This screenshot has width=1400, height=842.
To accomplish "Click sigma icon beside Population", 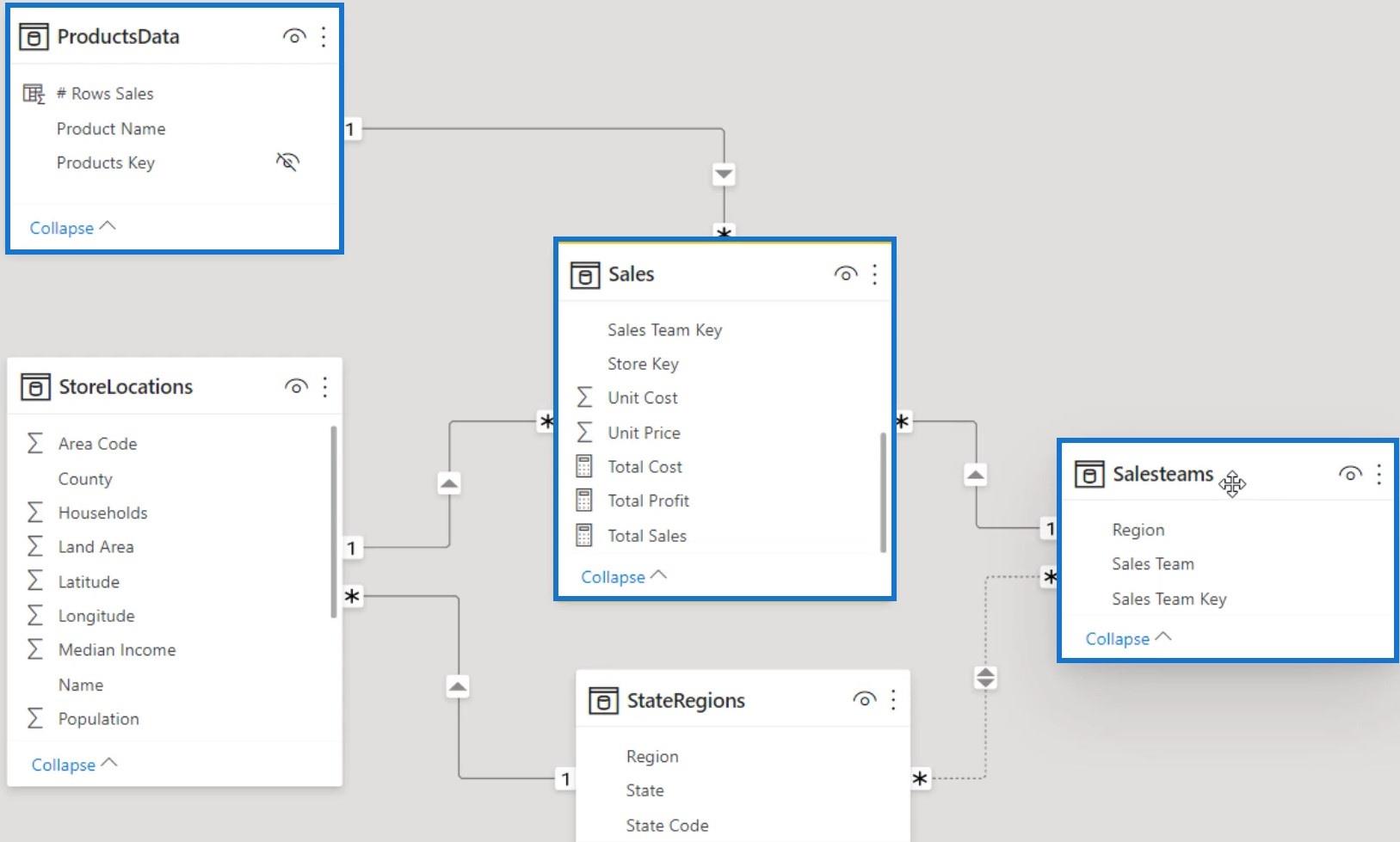I will coord(35,718).
